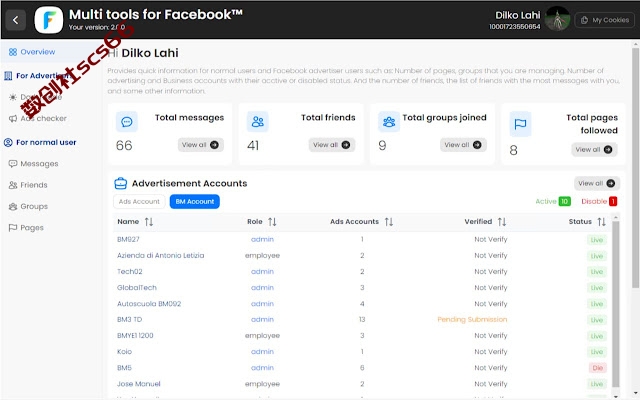Click the Disable count badge
Viewport: 640px width, 400px height.
[x=613, y=201]
